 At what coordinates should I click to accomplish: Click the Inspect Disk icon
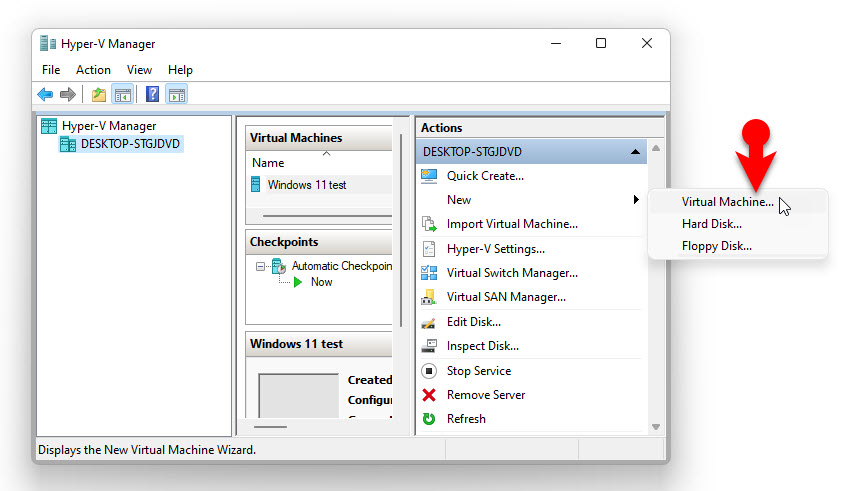(x=429, y=346)
